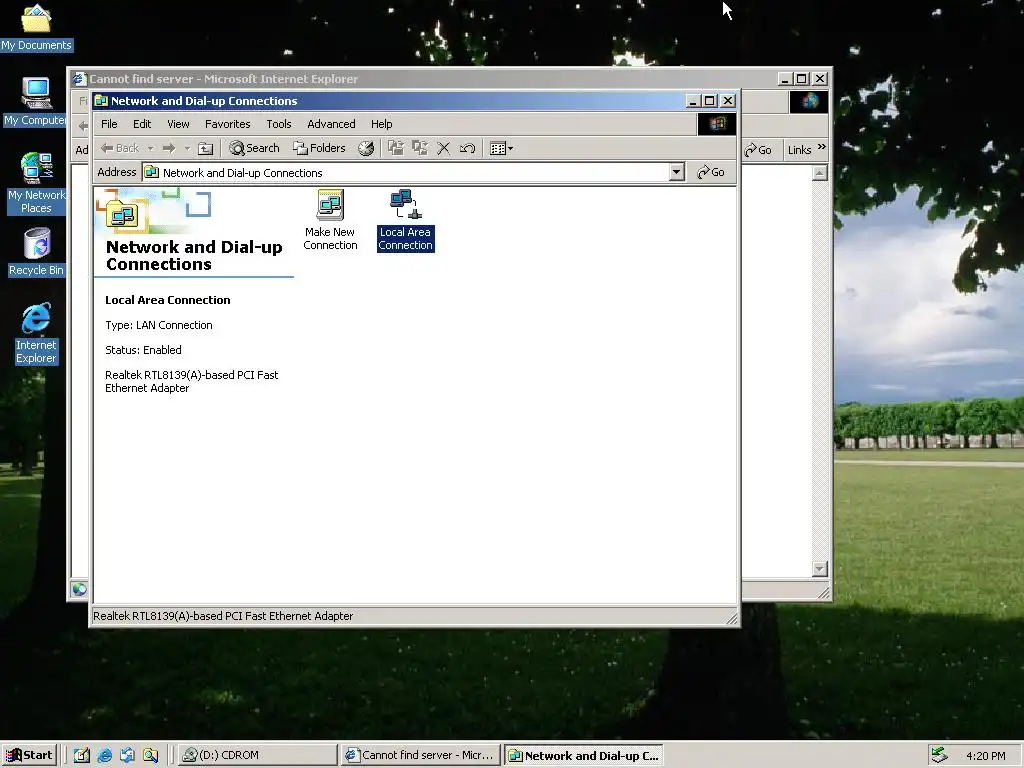Switch to (D:) CDROM taskbar button
Screen dimensions: 1024x768
(x=257, y=756)
